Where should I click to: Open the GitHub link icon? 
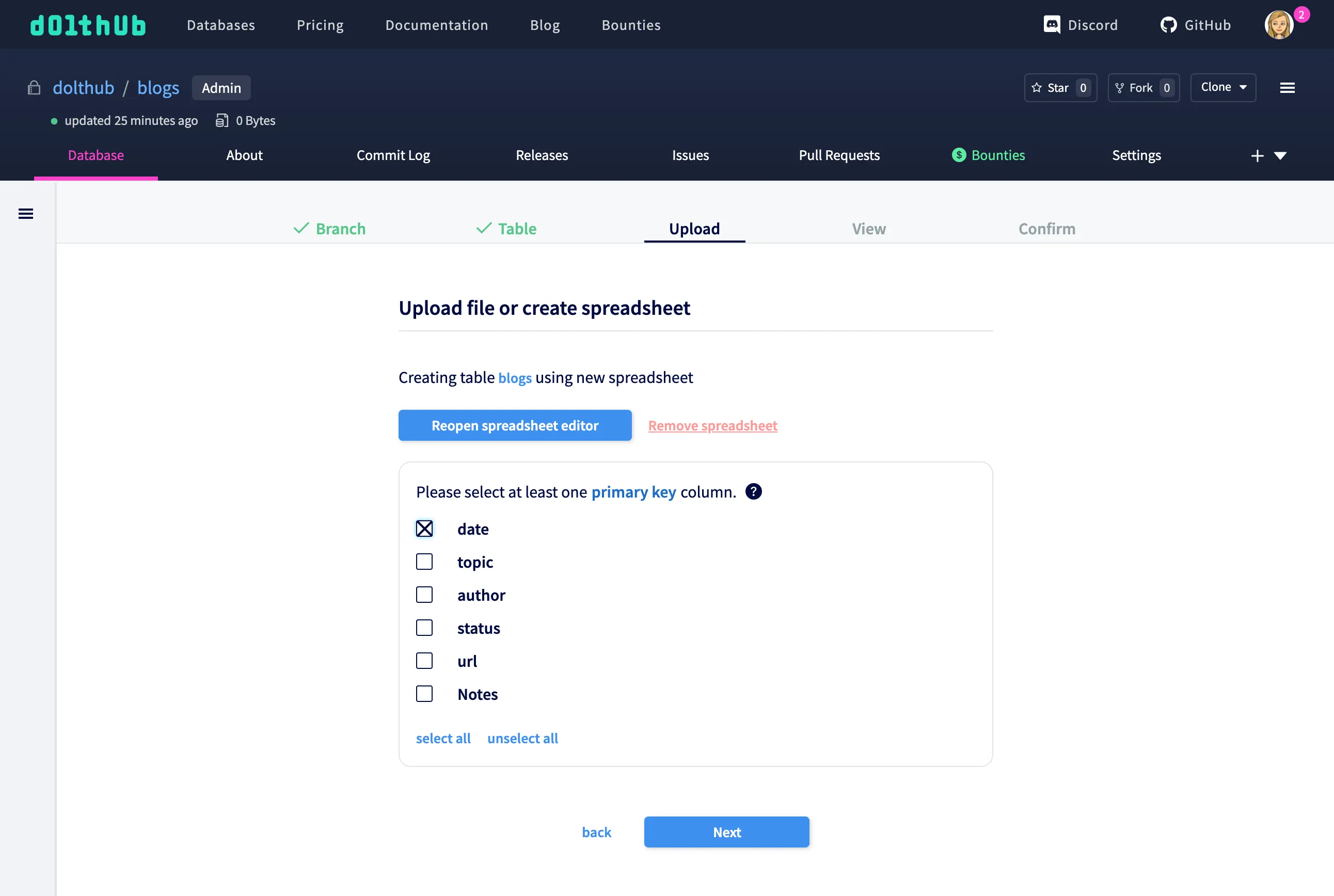point(1168,25)
